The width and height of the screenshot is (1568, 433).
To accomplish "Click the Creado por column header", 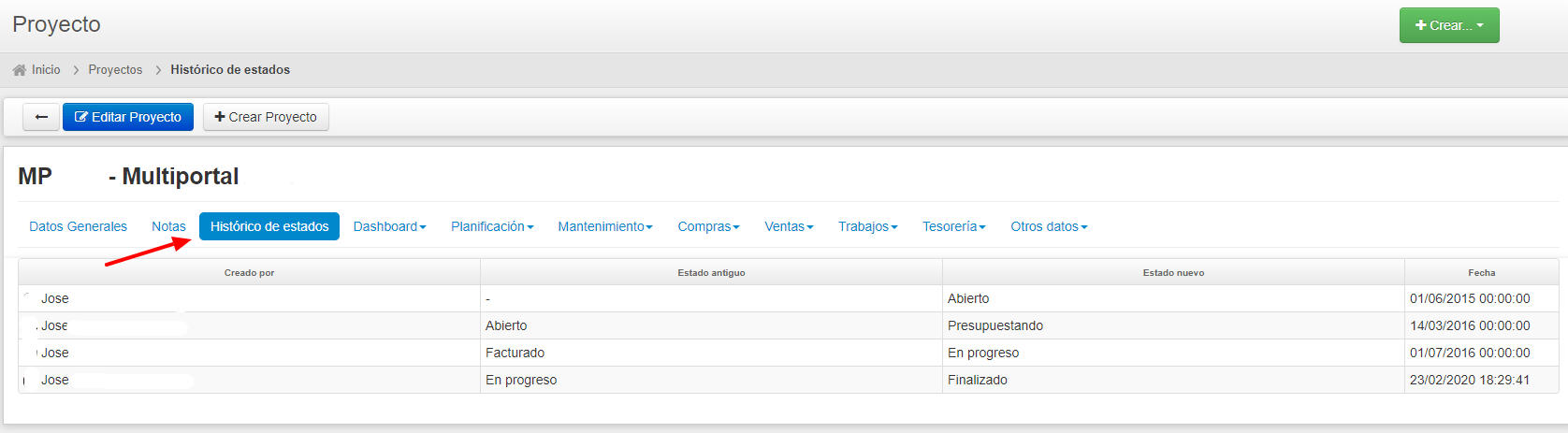I will click(249, 273).
